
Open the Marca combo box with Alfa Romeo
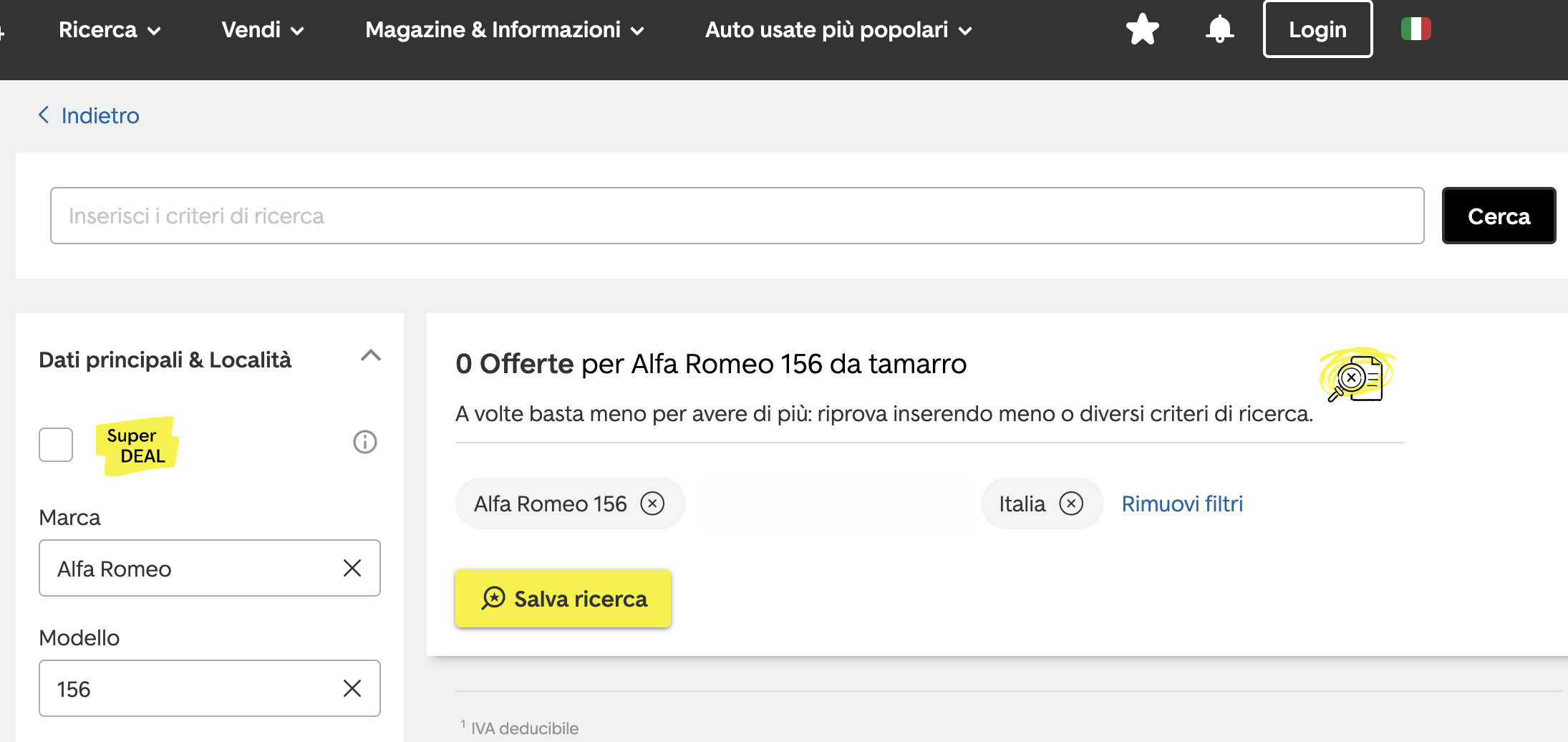pyautogui.click(x=210, y=568)
